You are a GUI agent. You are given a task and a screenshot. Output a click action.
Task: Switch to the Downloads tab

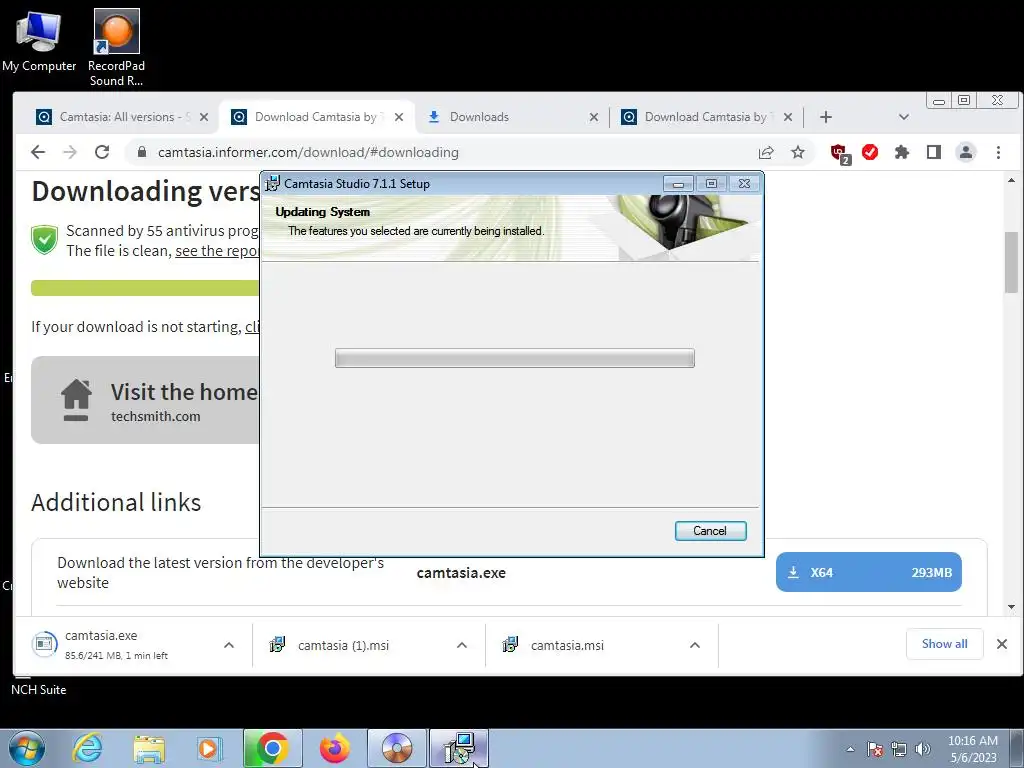coord(513,117)
